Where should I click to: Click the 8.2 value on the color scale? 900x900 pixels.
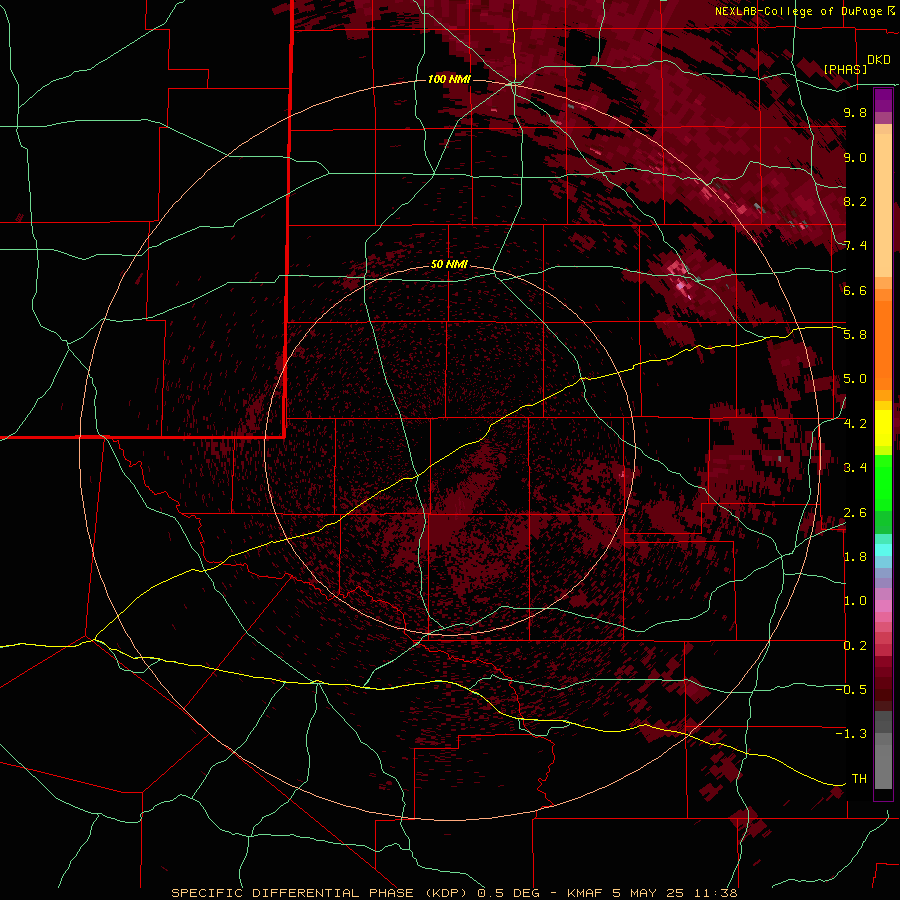855,201
